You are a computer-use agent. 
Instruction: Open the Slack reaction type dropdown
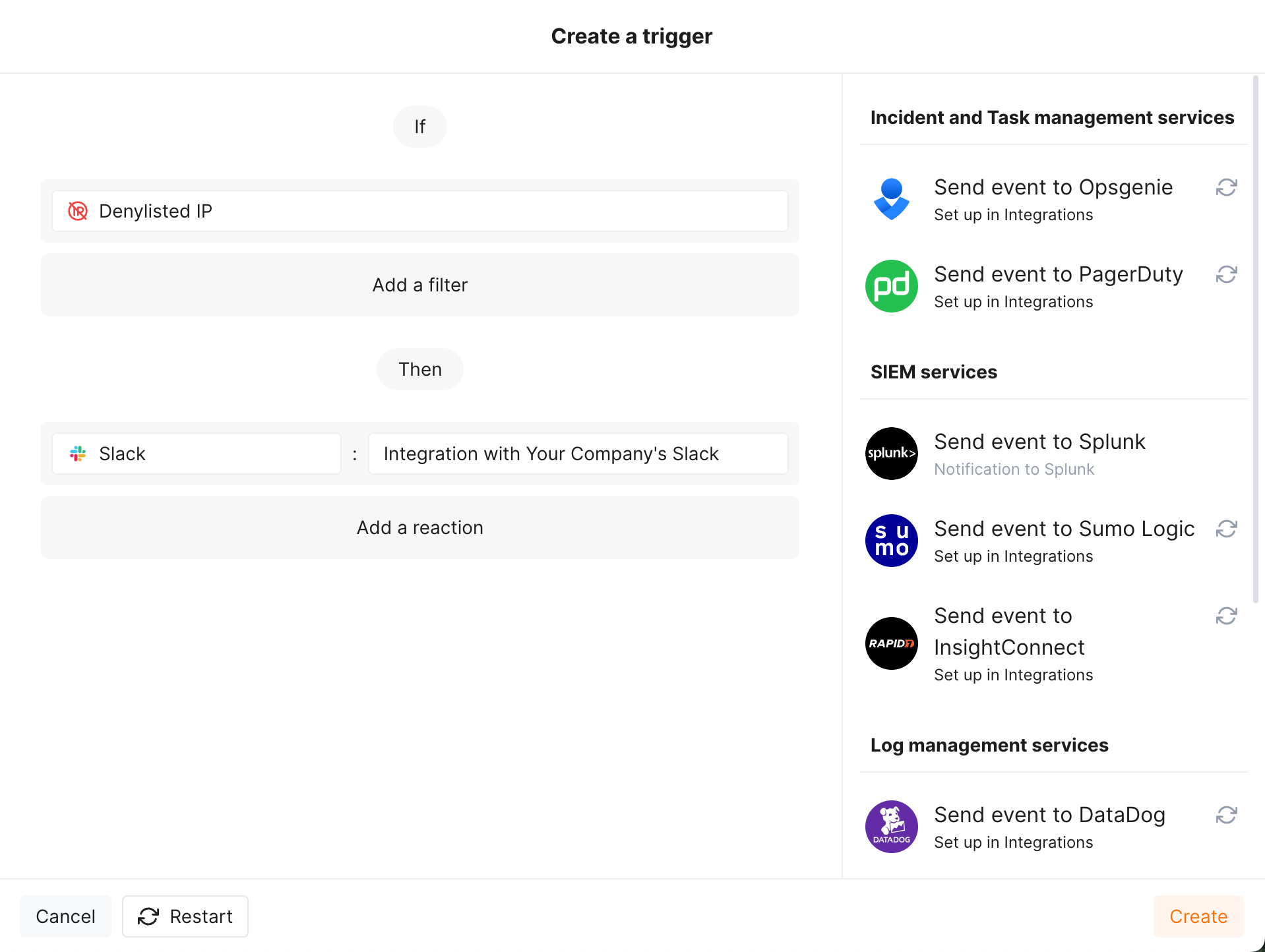196,454
